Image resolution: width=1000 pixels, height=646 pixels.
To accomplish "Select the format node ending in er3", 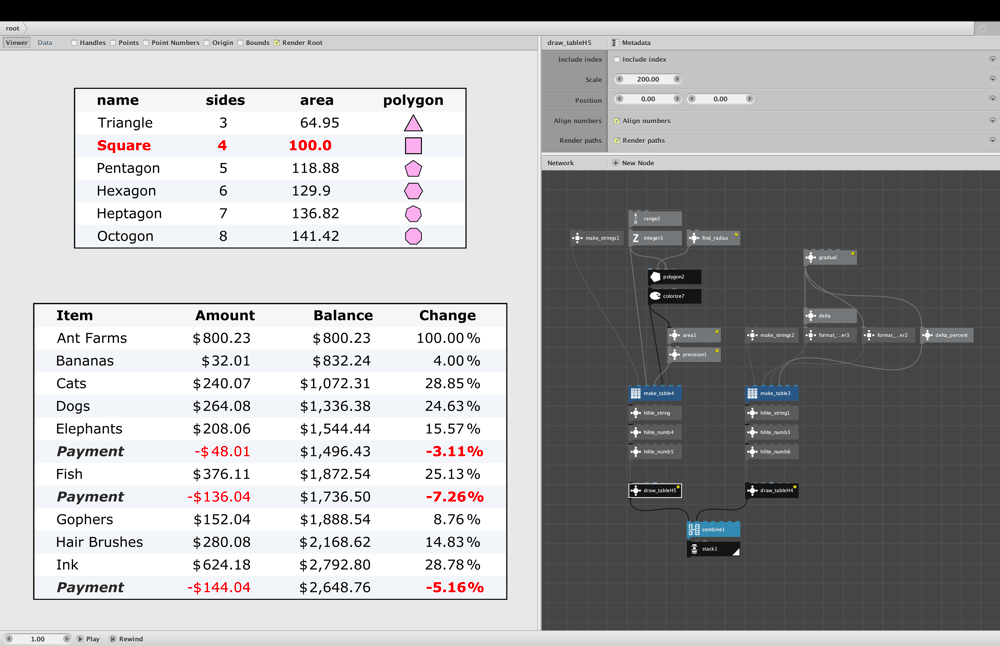I will [830, 335].
